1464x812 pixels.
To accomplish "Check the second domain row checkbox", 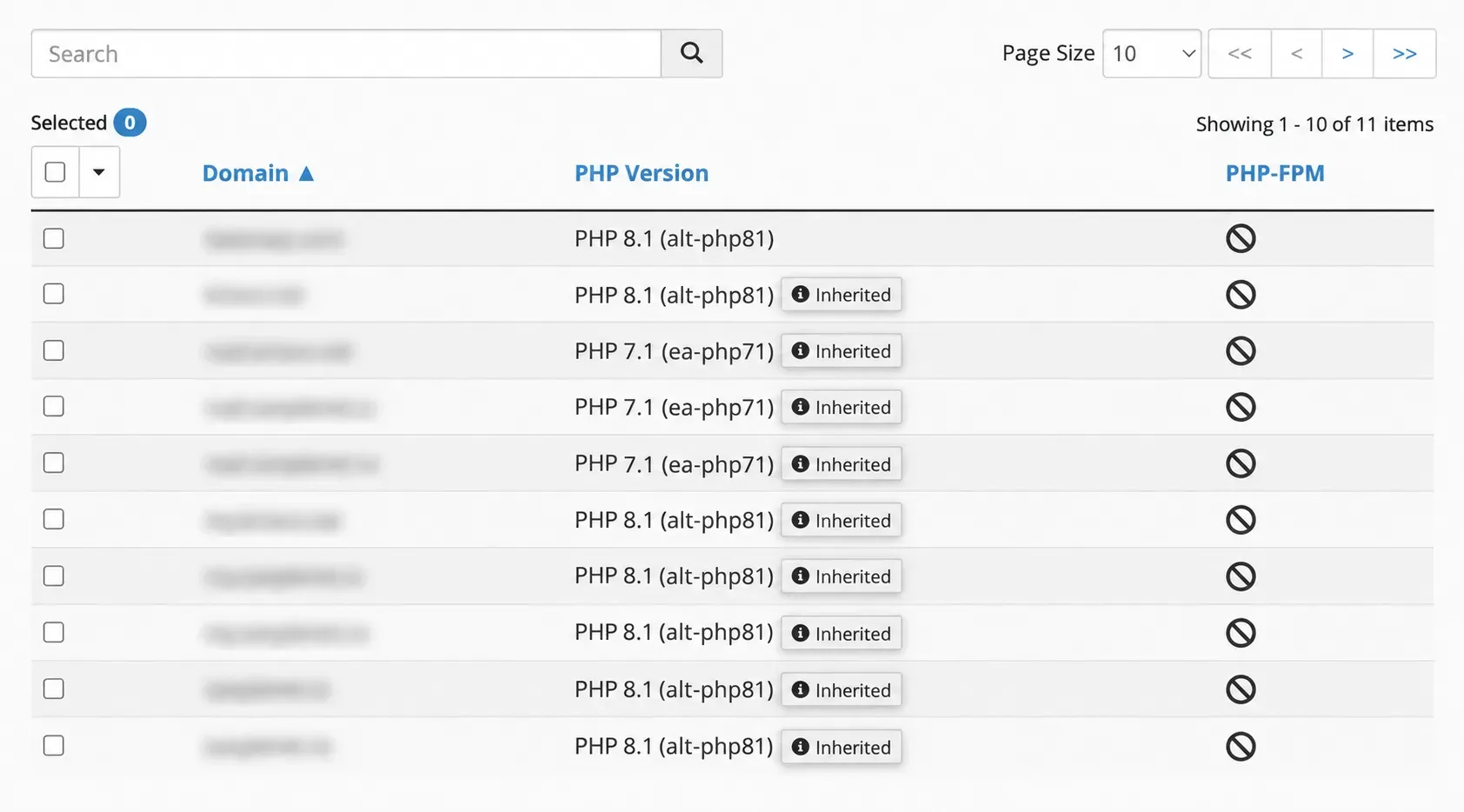I will pos(54,294).
